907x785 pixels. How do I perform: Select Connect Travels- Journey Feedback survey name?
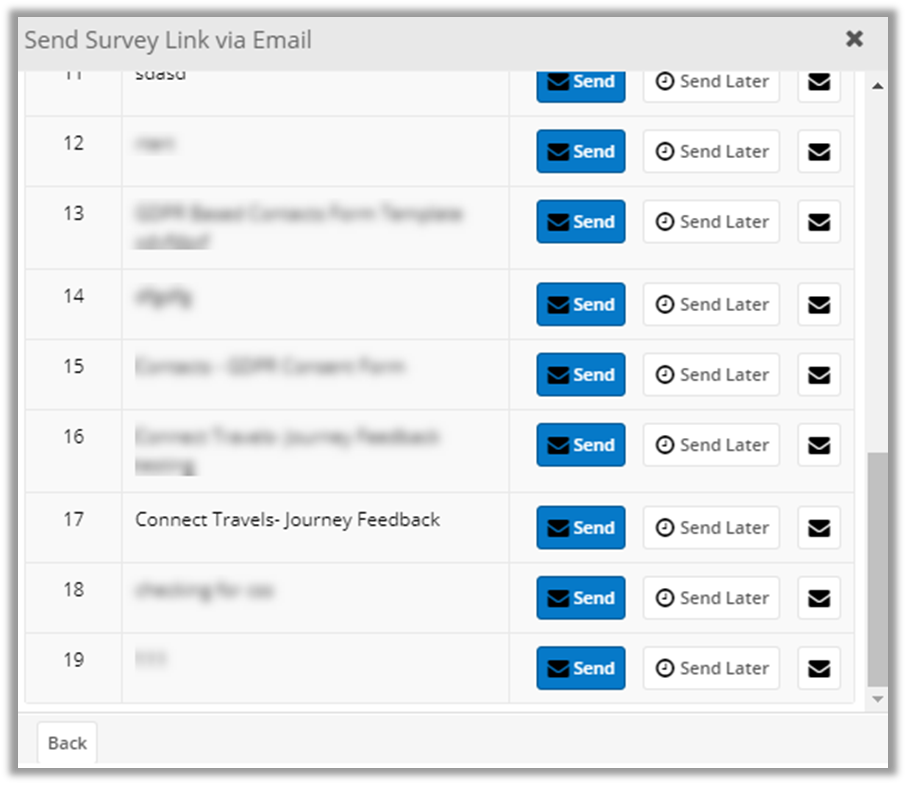287,520
